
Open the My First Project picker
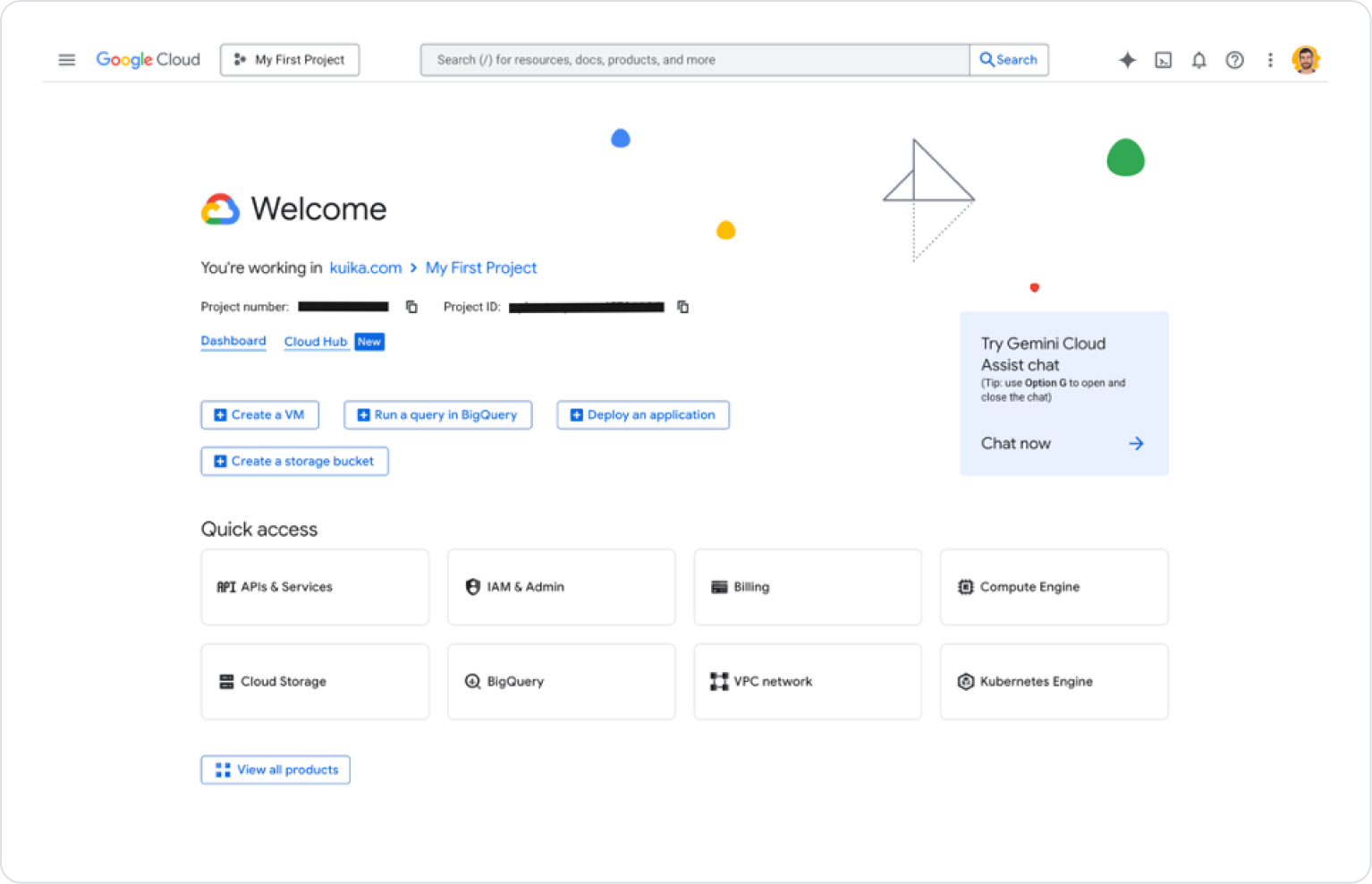(x=290, y=60)
